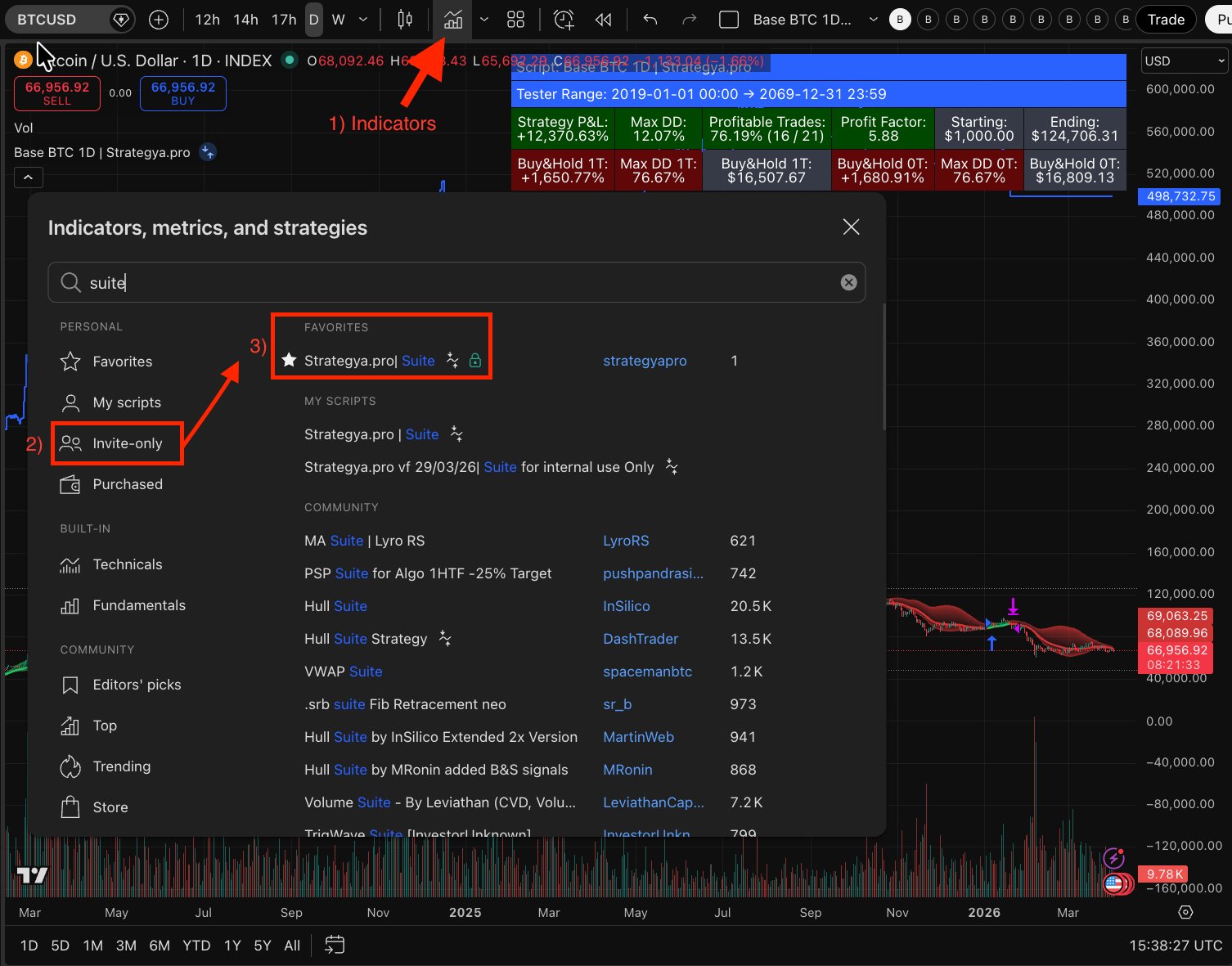Click the 15:38:27 UTC timezone clock
The image size is (1232, 966).
(x=1176, y=946)
